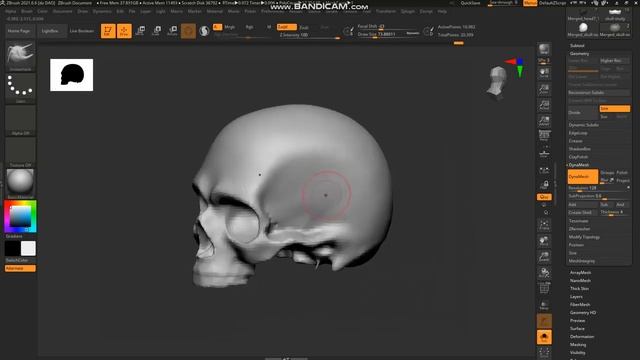Toggle the Transp transparency icon

[544, 304]
